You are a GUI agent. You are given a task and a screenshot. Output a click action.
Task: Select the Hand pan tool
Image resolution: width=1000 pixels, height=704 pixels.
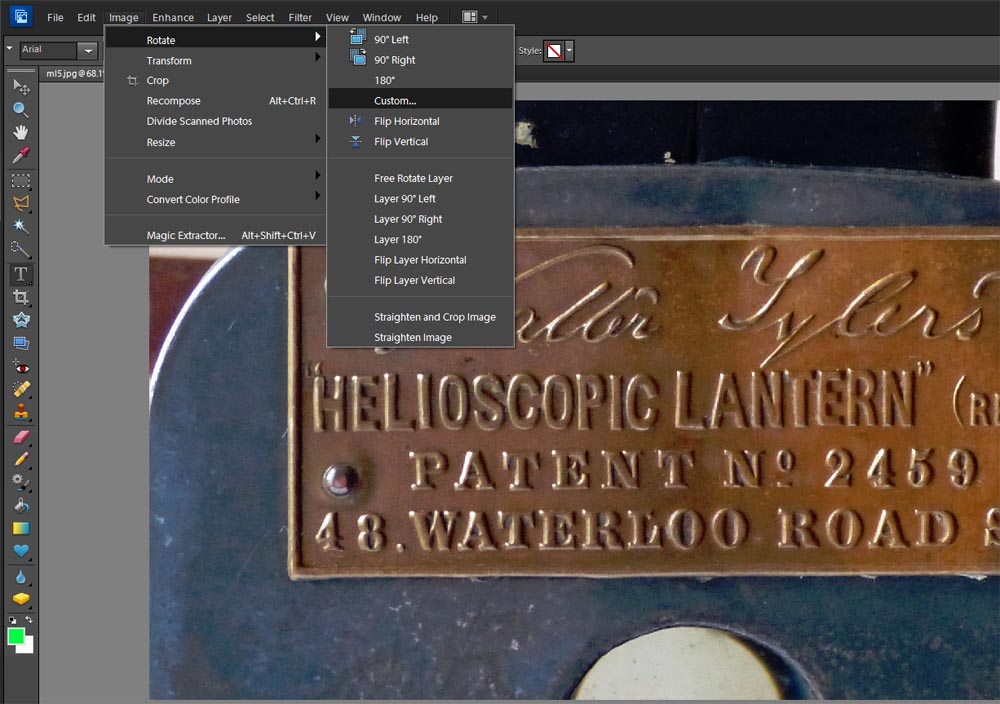coord(21,132)
